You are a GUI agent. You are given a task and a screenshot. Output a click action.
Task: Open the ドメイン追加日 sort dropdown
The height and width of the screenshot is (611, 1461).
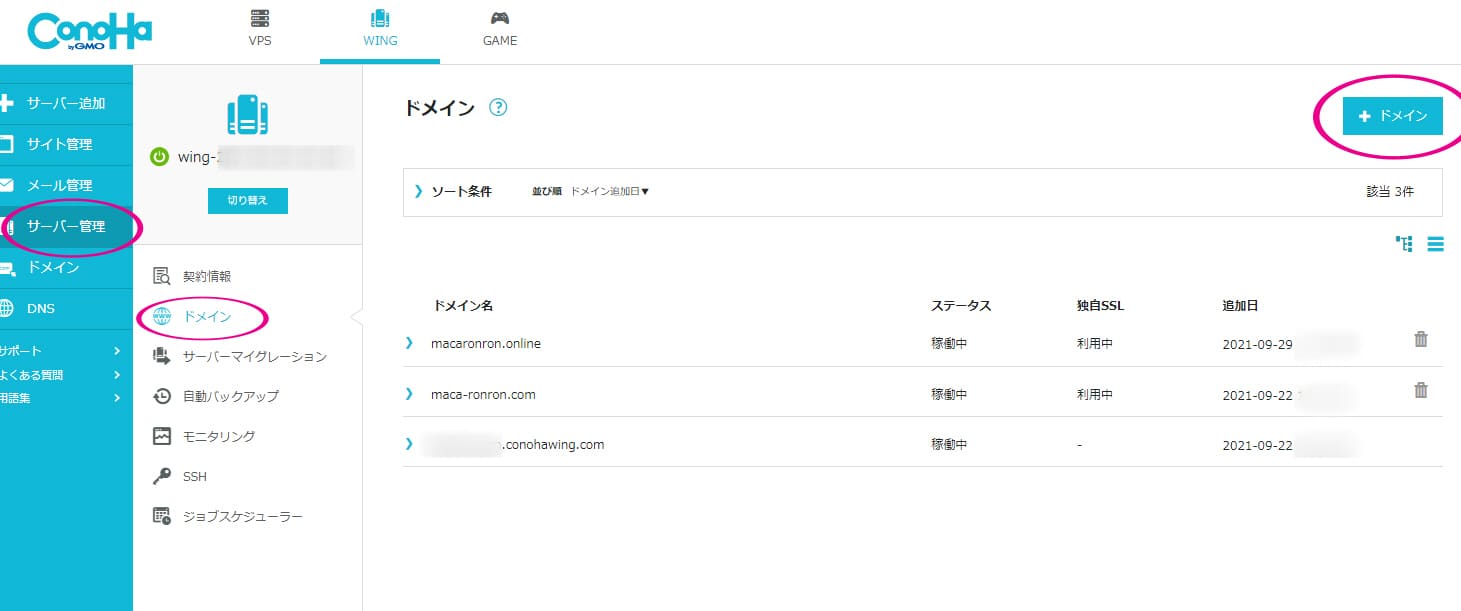pos(610,191)
